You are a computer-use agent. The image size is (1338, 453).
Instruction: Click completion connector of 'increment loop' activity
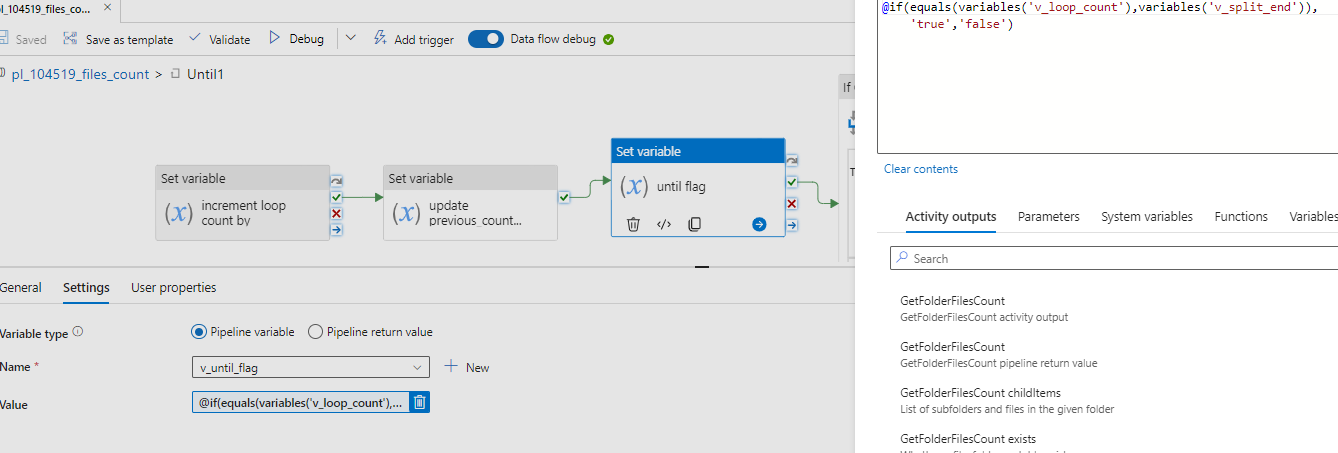pos(337,229)
